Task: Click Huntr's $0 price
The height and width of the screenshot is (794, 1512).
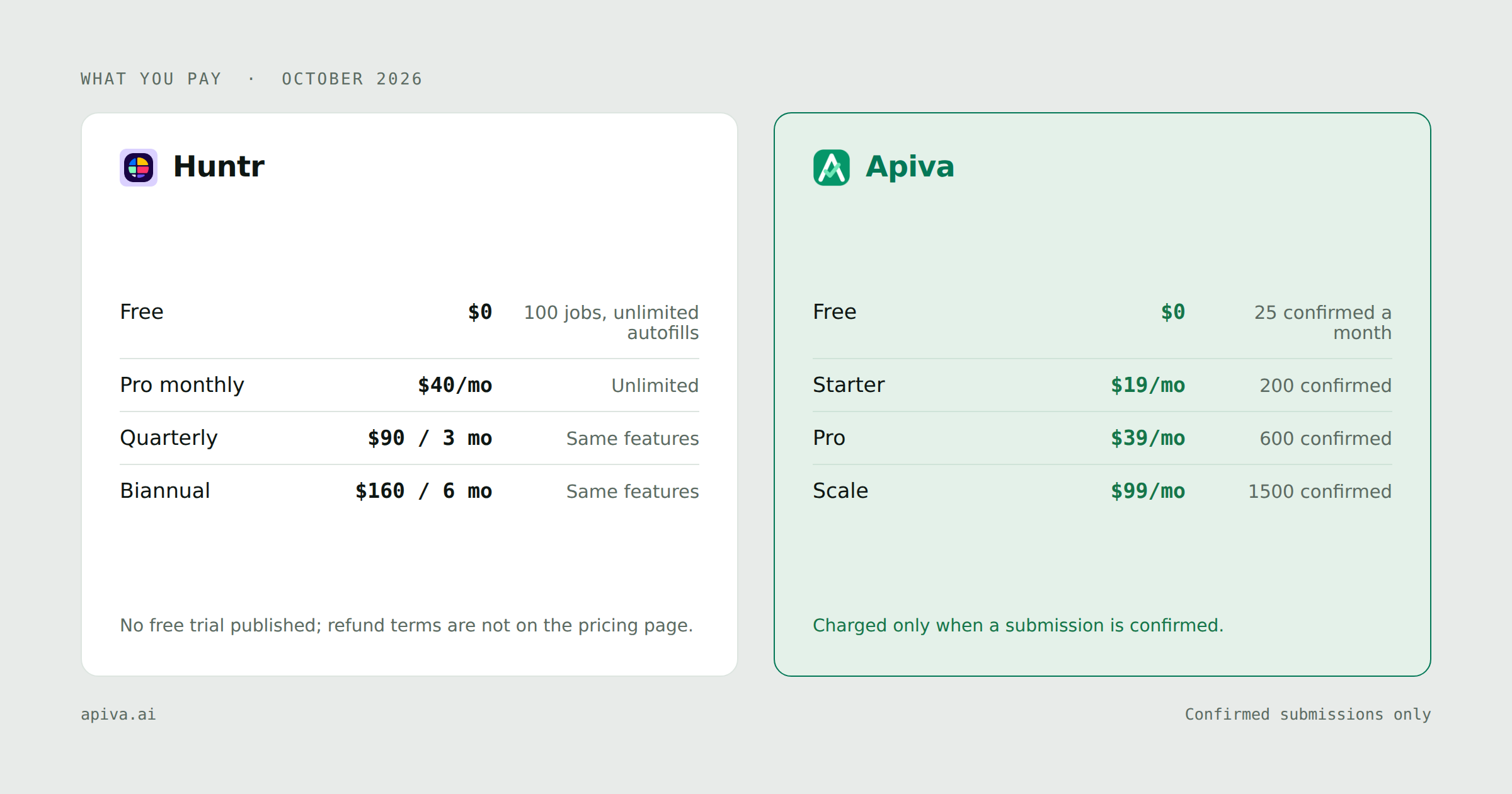Action: tap(480, 312)
